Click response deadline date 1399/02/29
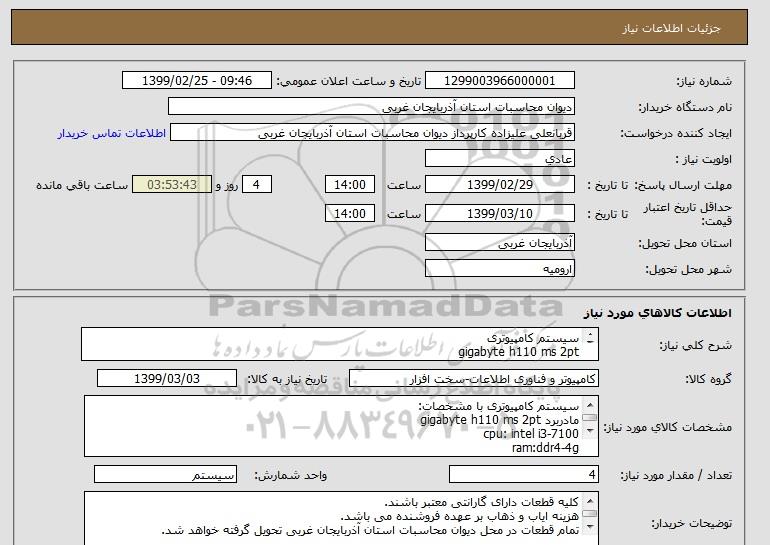The height and width of the screenshot is (545, 770). 499,185
